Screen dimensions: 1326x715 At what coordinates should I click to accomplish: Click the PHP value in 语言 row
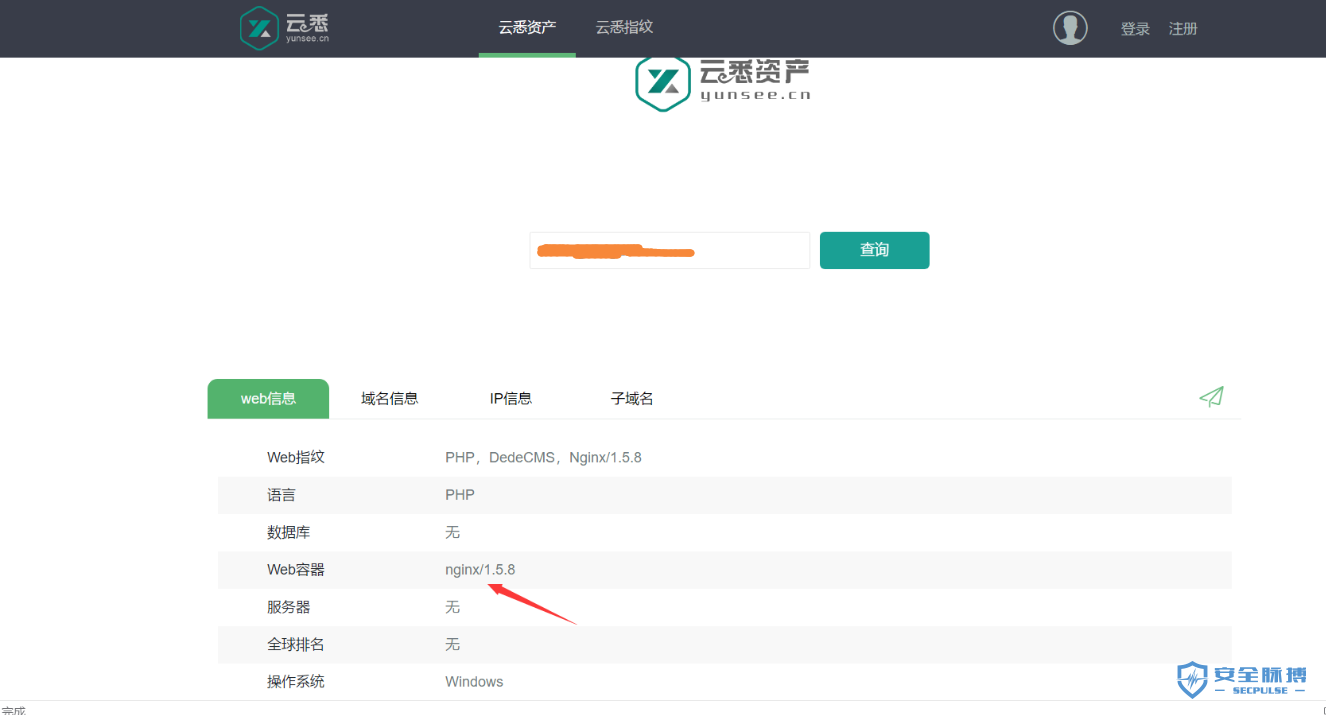click(x=460, y=495)
